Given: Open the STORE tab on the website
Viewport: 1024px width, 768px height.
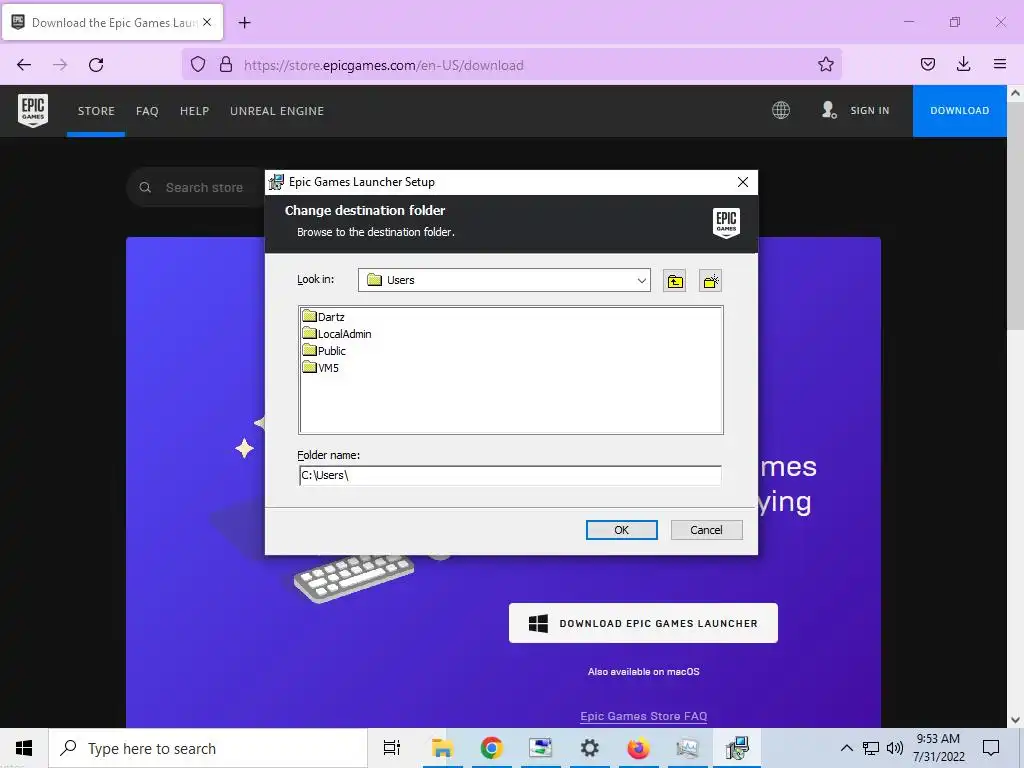Looking at the screenshot, I should click(96, 111).
